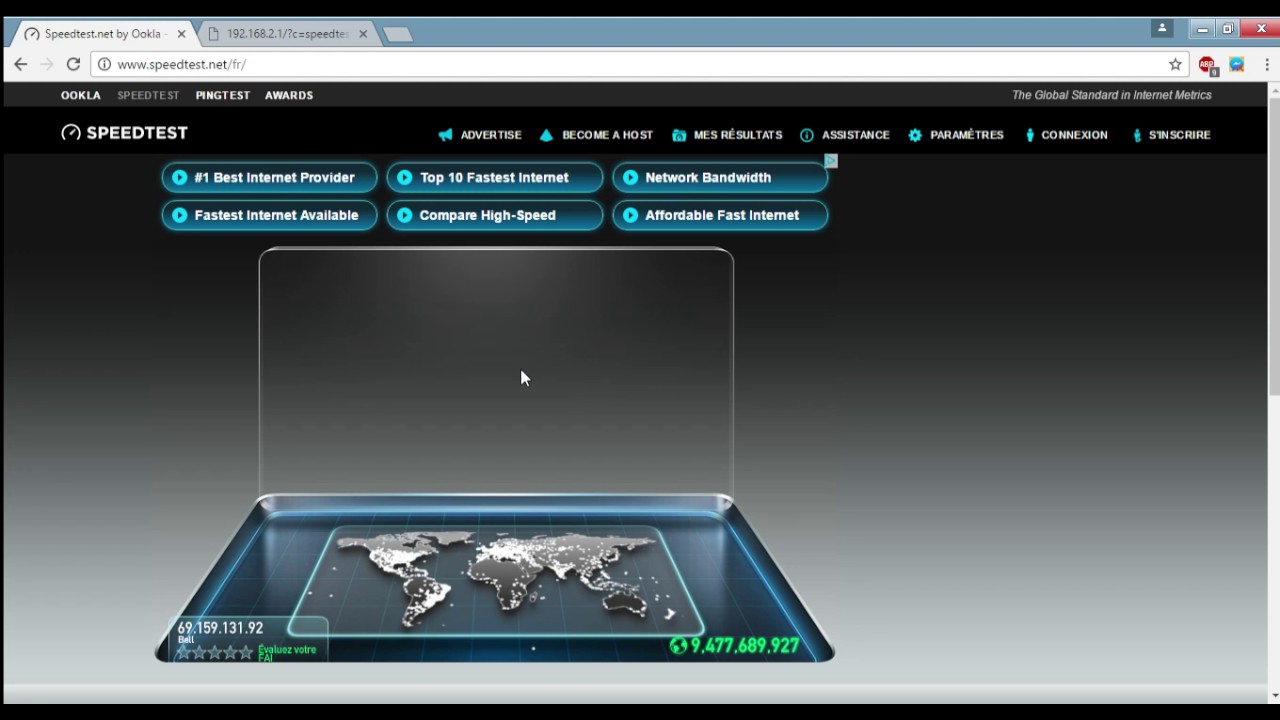1280x720 pixels.
Task: Click the vertical page scrollbar thumb
Action: pyautogui.click(x=1273, y=247)
